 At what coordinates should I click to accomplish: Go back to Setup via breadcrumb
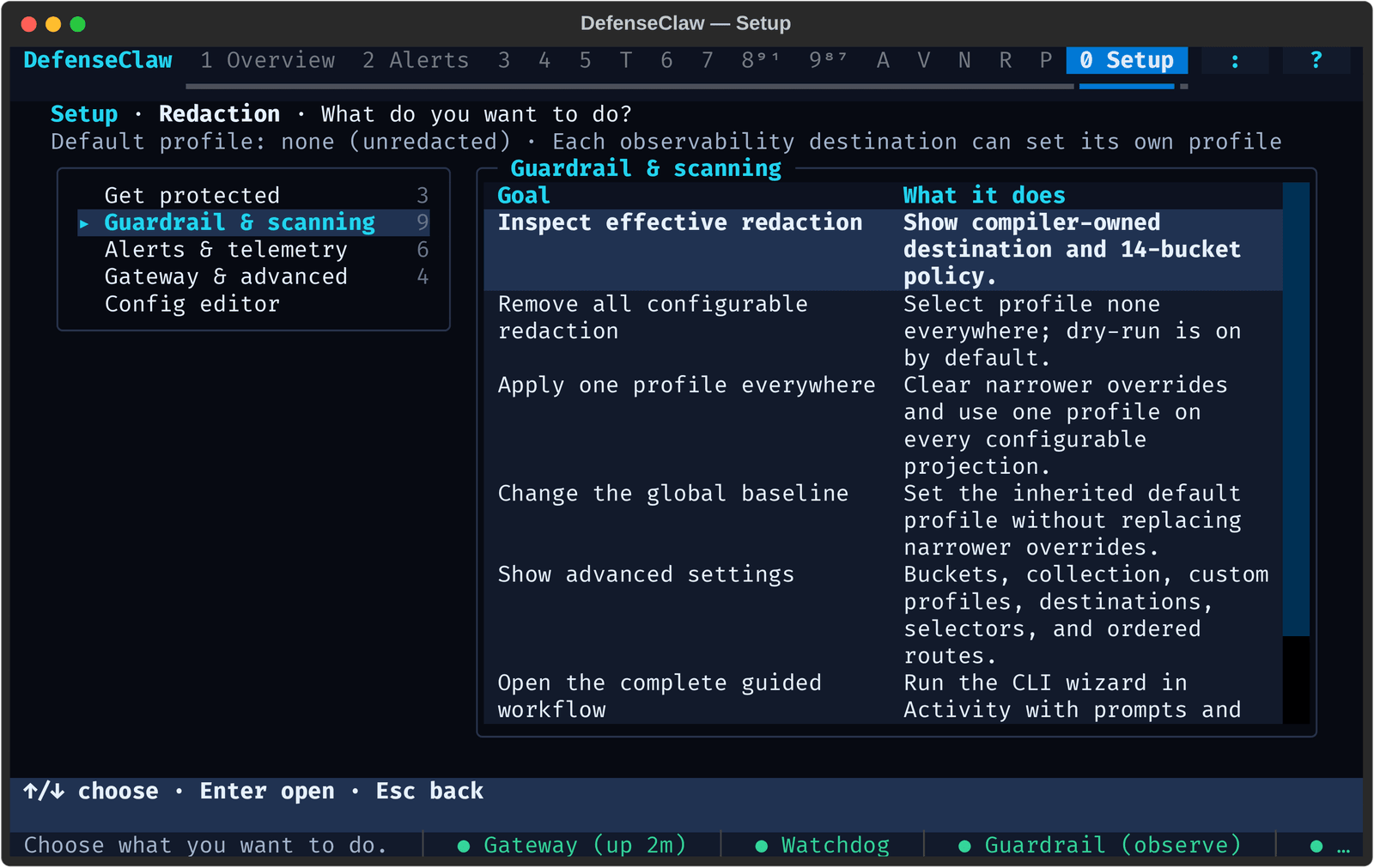(84, 114)
